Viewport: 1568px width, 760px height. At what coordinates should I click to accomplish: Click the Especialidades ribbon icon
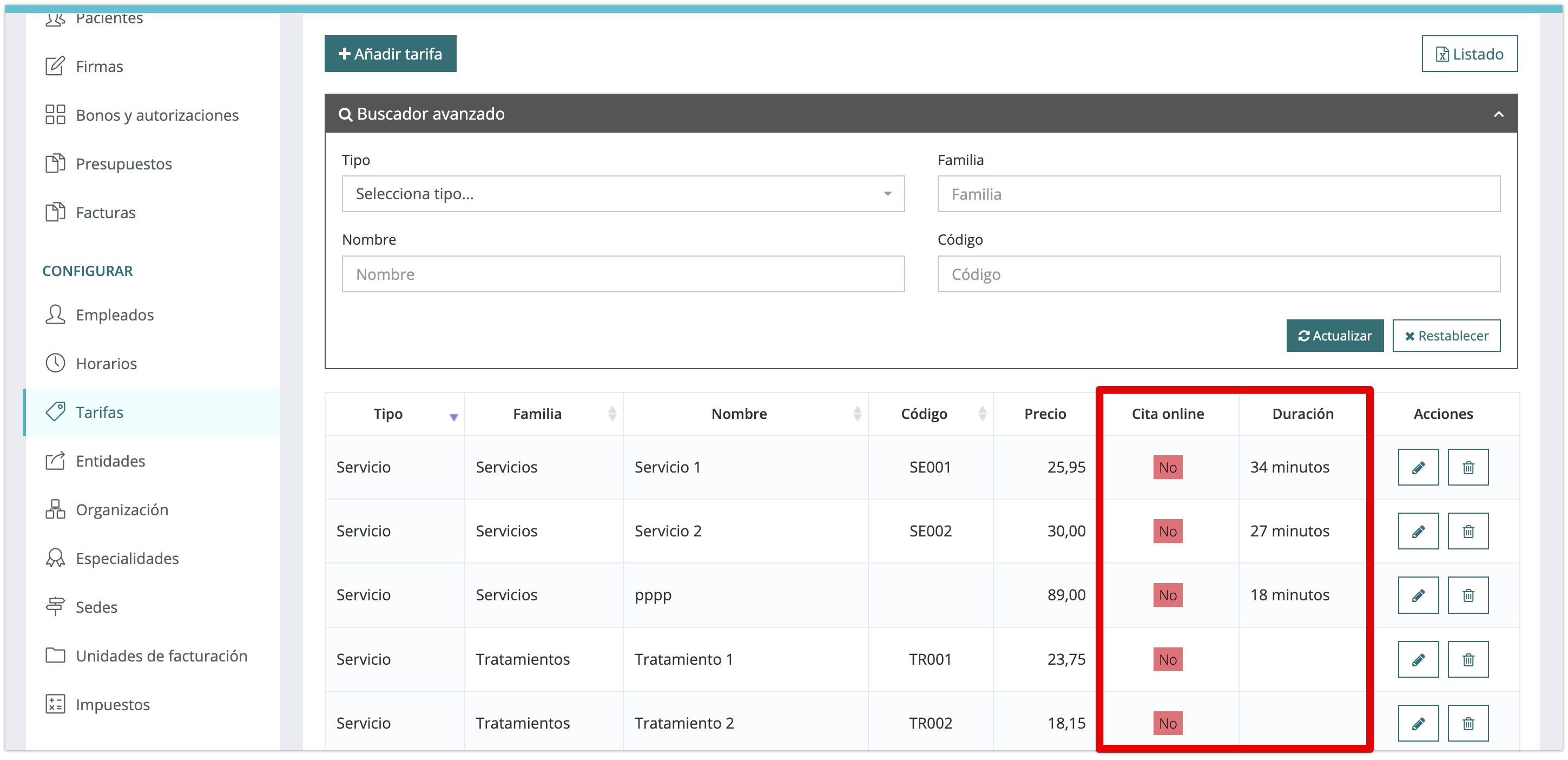tap(55, 558)
